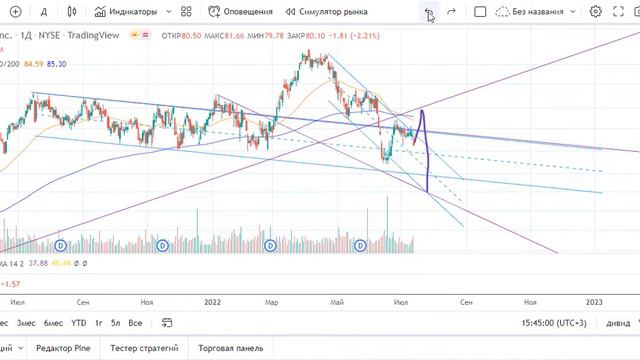Select the YTD time range
640x360 pixels.
click(x=78, y=323)
